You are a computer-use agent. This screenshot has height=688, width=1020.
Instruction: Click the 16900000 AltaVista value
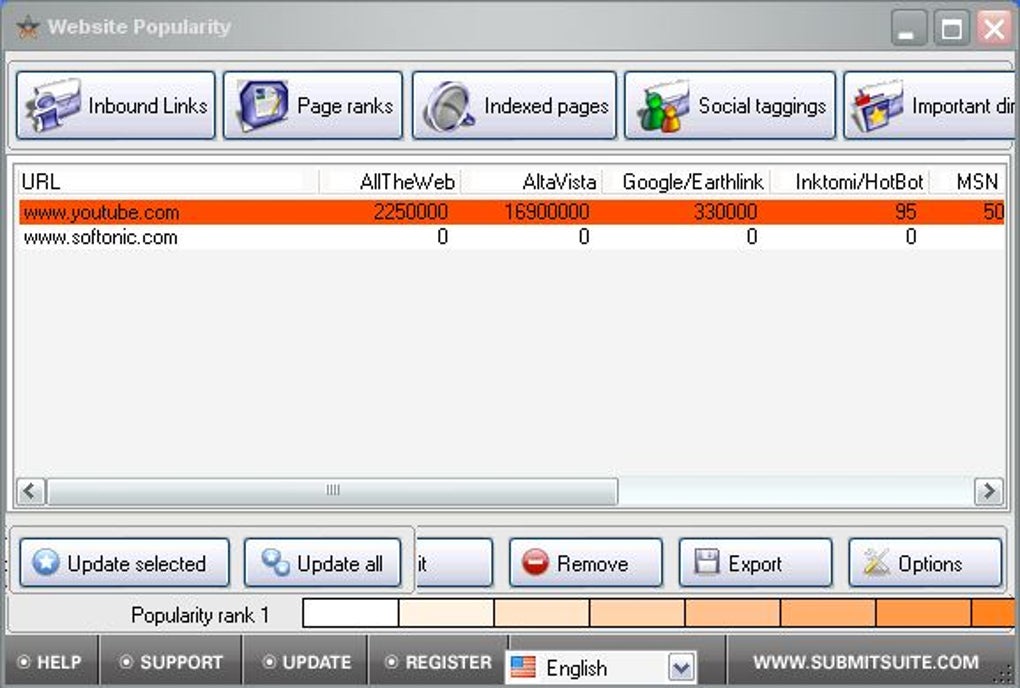(x=546, y=212)
